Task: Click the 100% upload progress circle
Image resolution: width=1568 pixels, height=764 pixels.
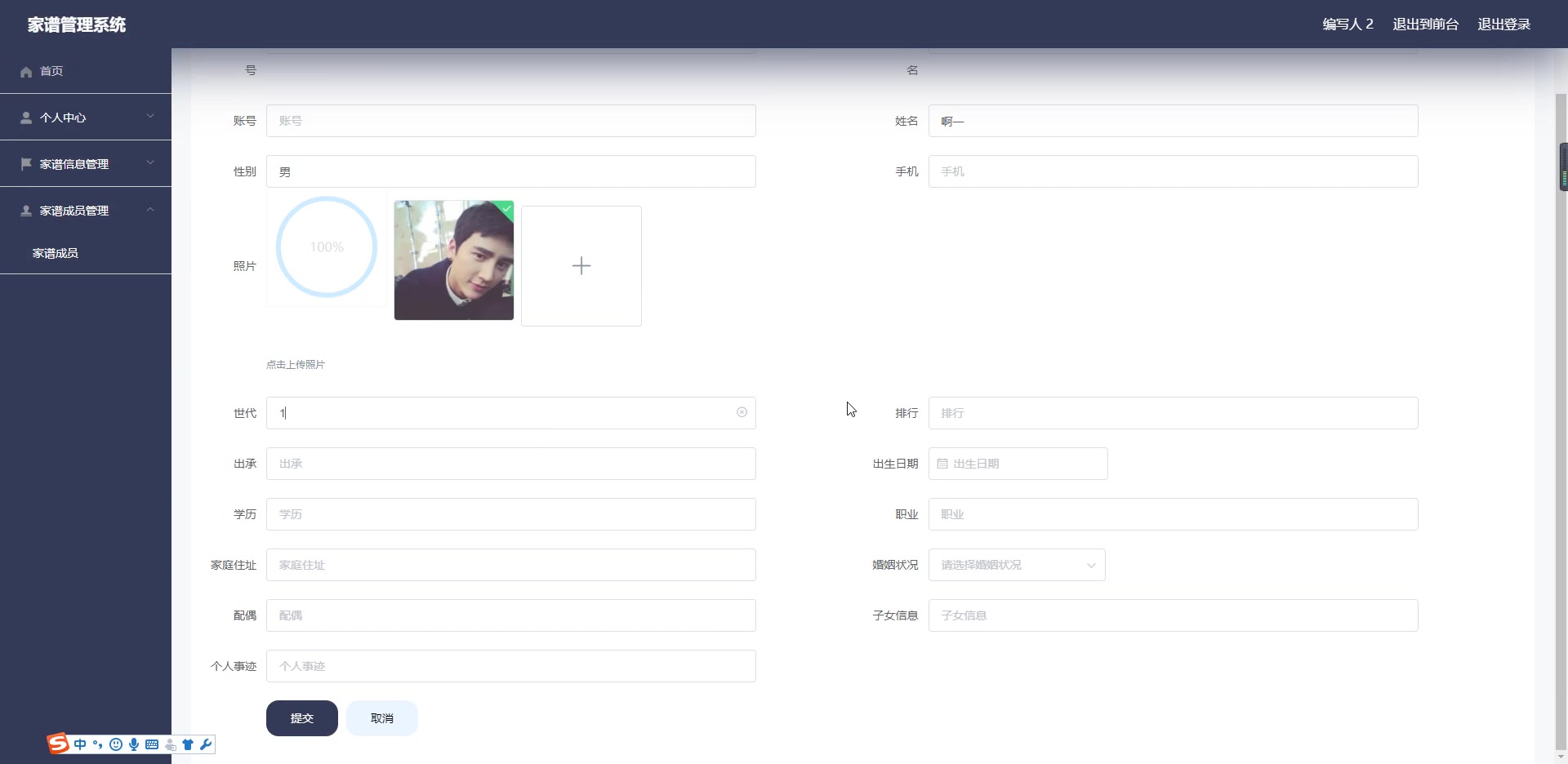Action: (x=327, y=247)
